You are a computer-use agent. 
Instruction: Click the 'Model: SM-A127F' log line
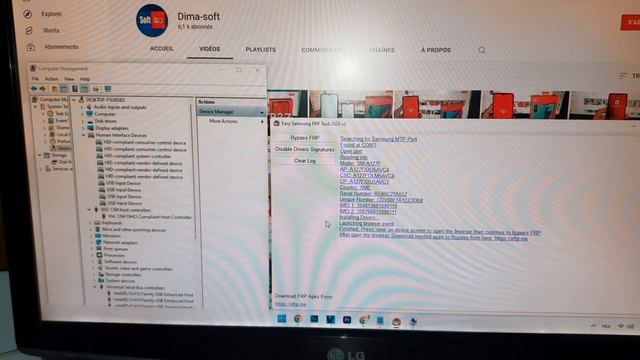click(x=360, y=163)
